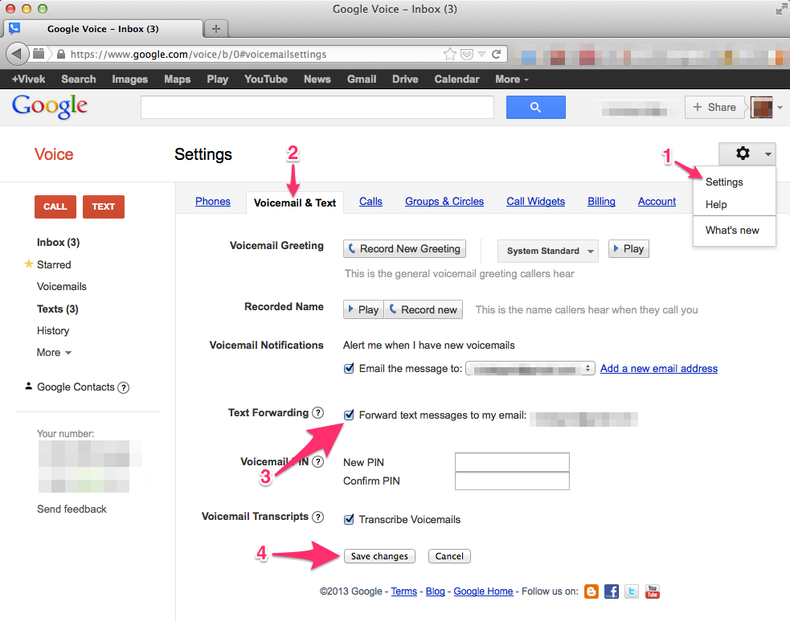Click Record new name button

point(423,309)
